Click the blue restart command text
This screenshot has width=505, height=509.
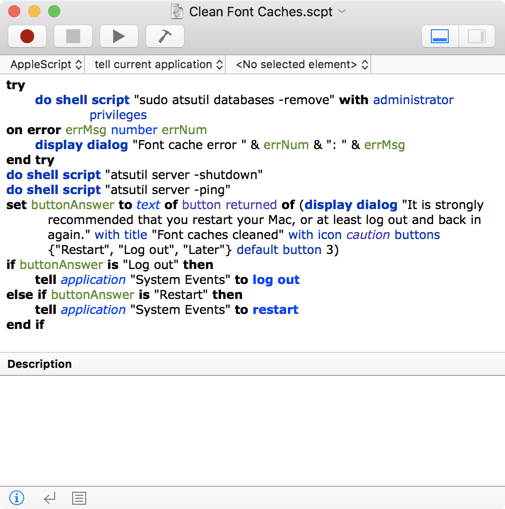pyautogui.click(x=275, y=310)
